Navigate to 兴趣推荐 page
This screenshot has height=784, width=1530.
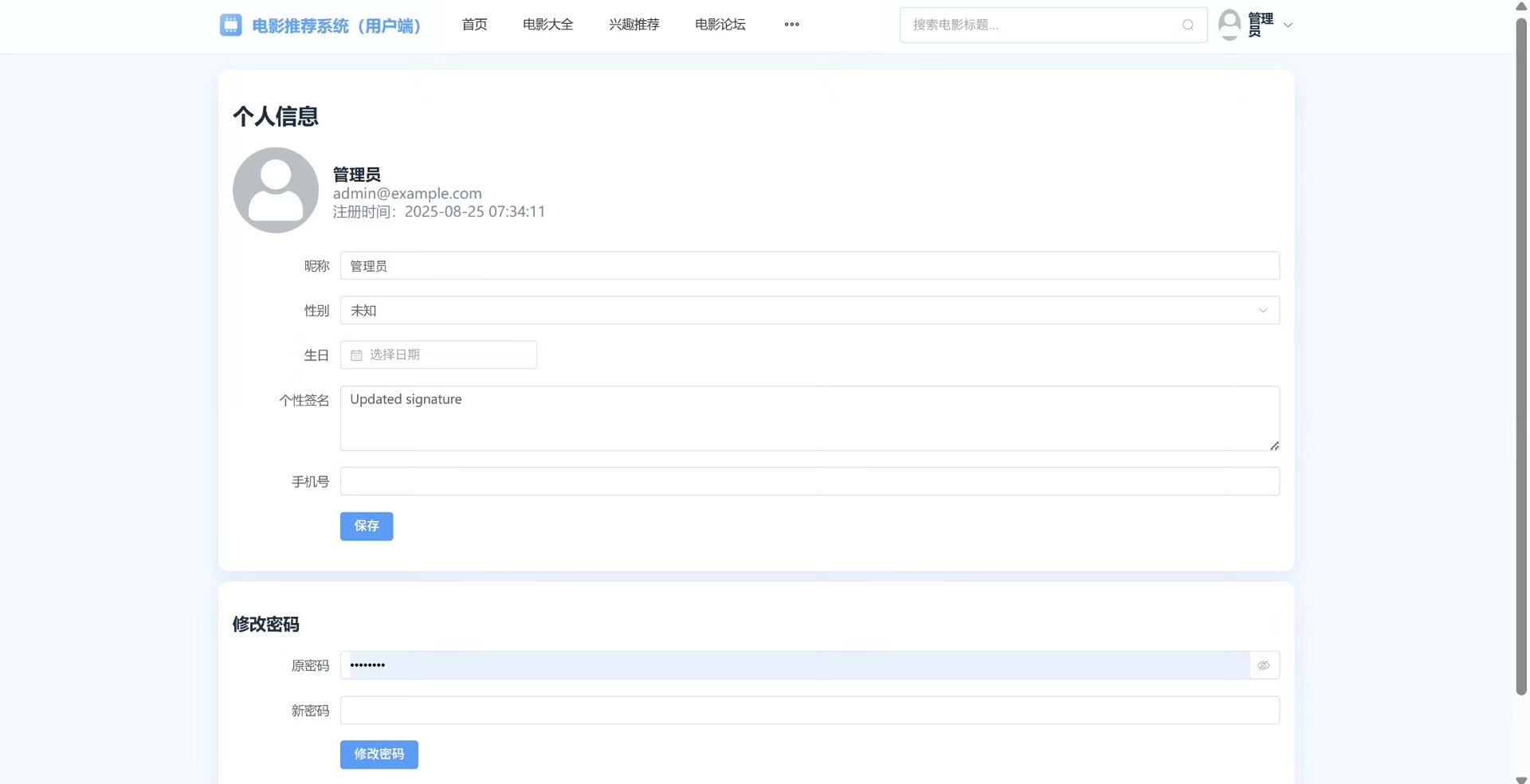coord(634,25)
